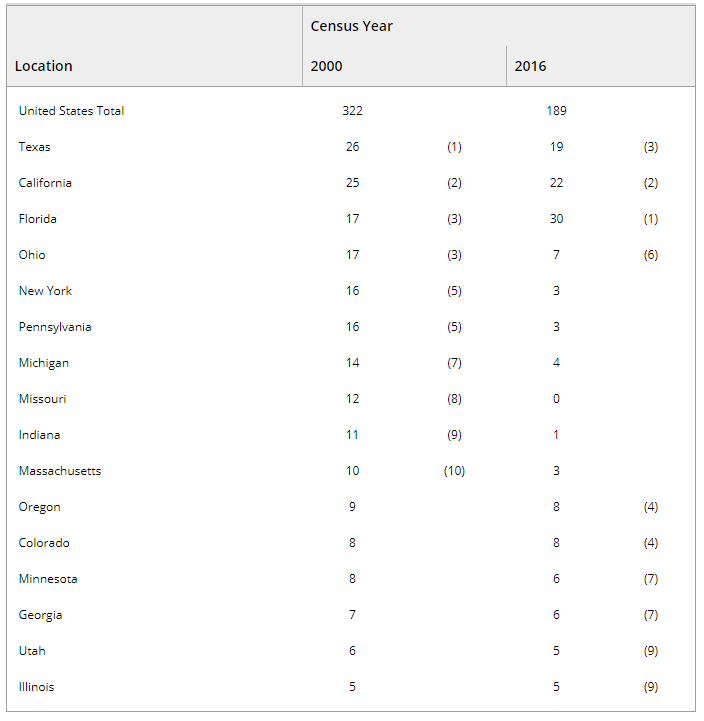Click the Utah location cell
The width and height of the screenshot is (704, 721).
tap(32, 651)
